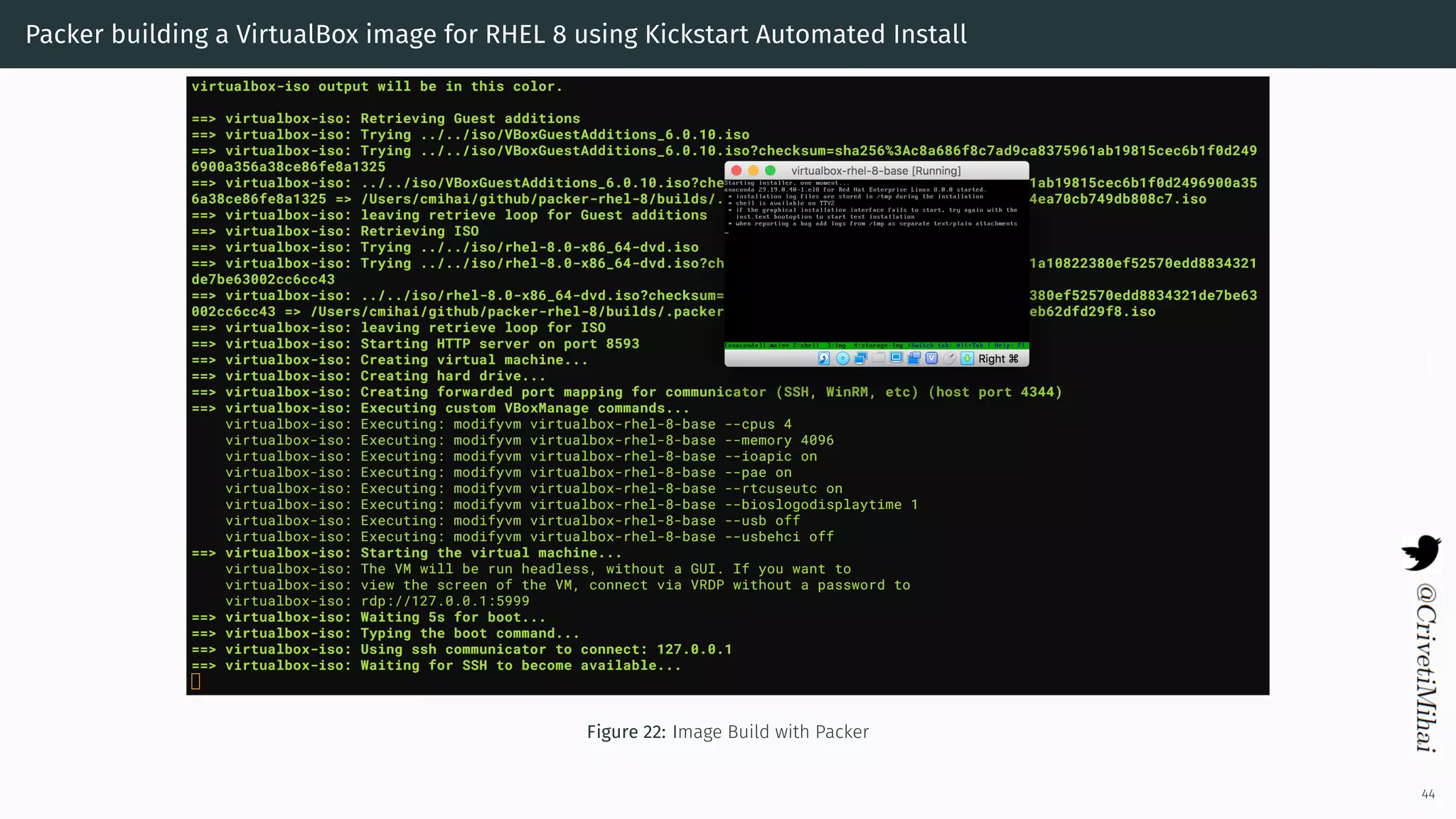Viewport: 1456px width, 819px height.
Task: Click the 'Using ssh communicator to connect: 127.0.0.1' line
Action: tap(461, 650)
